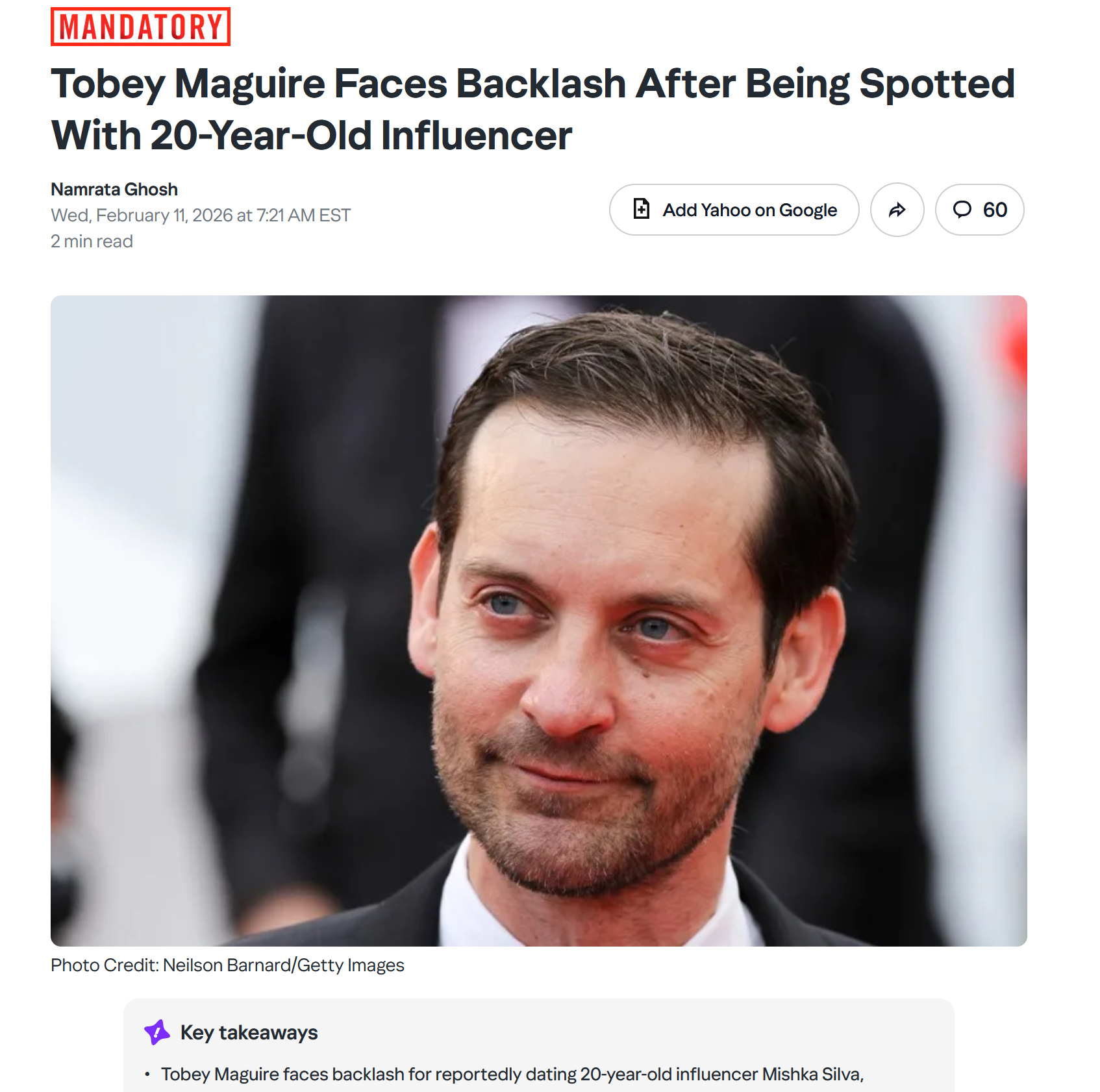This screenshot has width=1100, height=1092.
Task: Click the share arrow icon
Action: [897, 210]
